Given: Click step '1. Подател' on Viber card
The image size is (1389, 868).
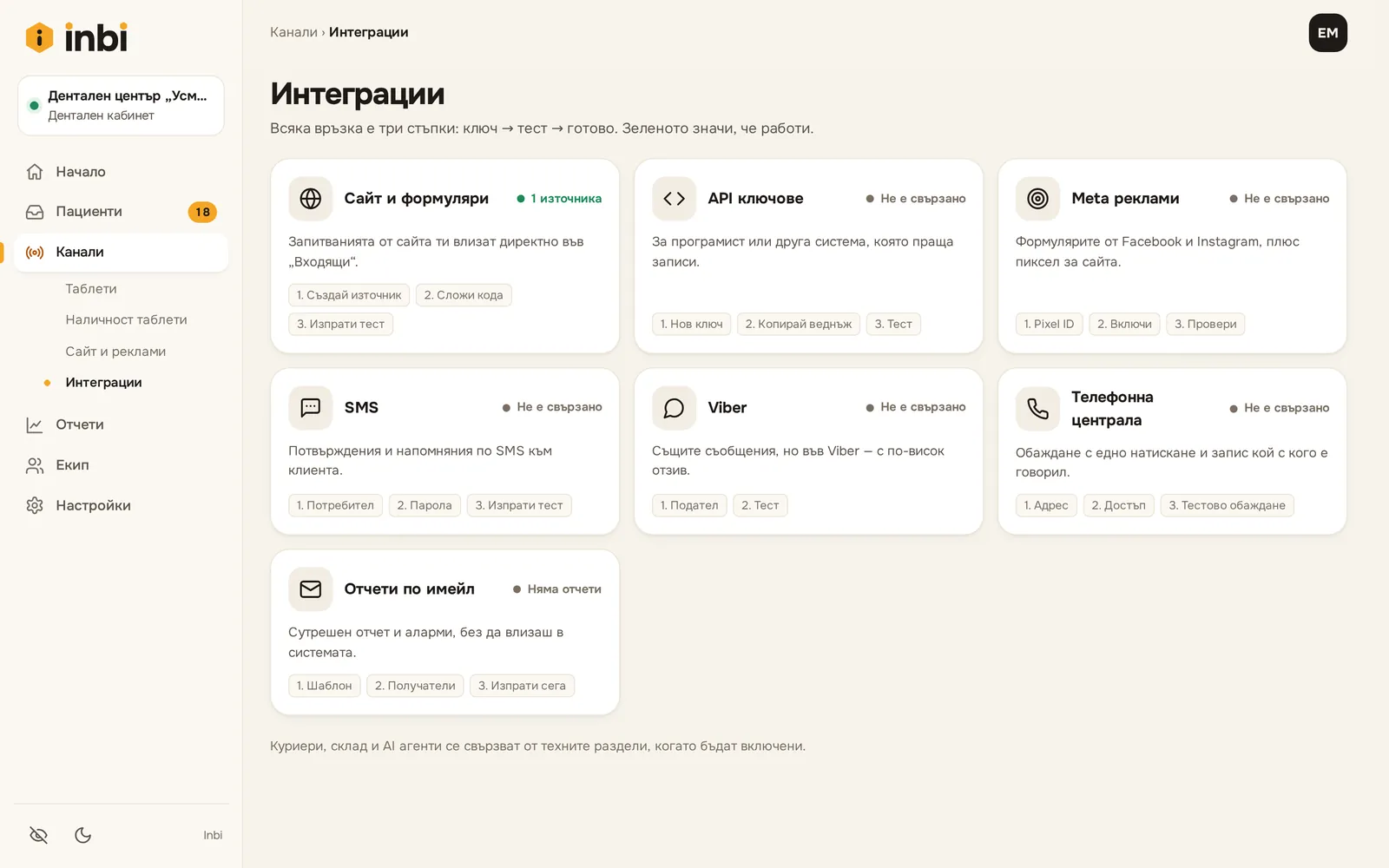Looking at the screenshot, I should pyautogui.click(x=689, y=505).
